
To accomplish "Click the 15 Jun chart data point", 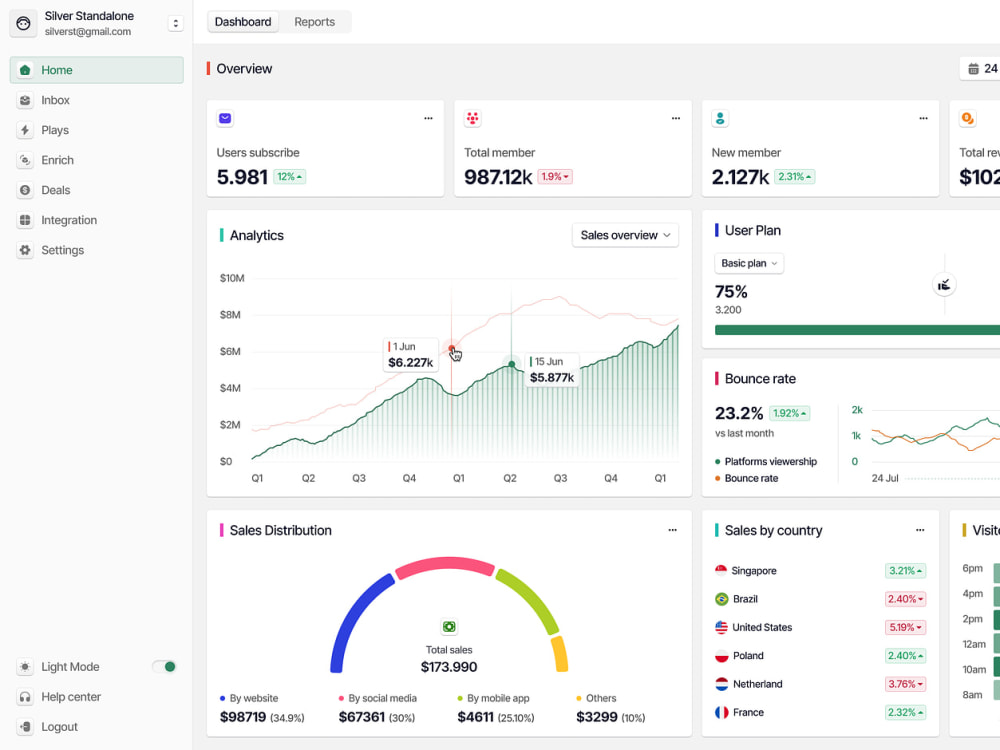I will click(x=511, y=364).
